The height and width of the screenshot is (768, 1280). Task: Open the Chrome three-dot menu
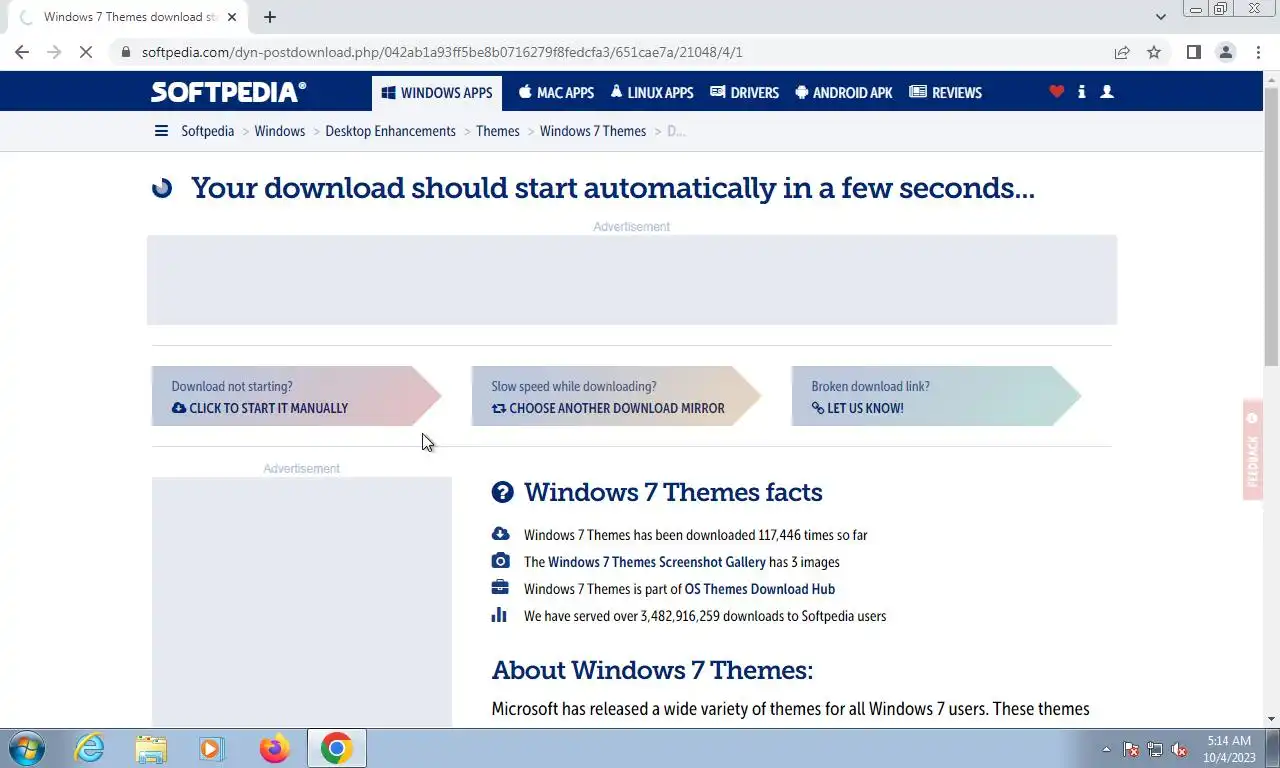[x=1256, y=52]
